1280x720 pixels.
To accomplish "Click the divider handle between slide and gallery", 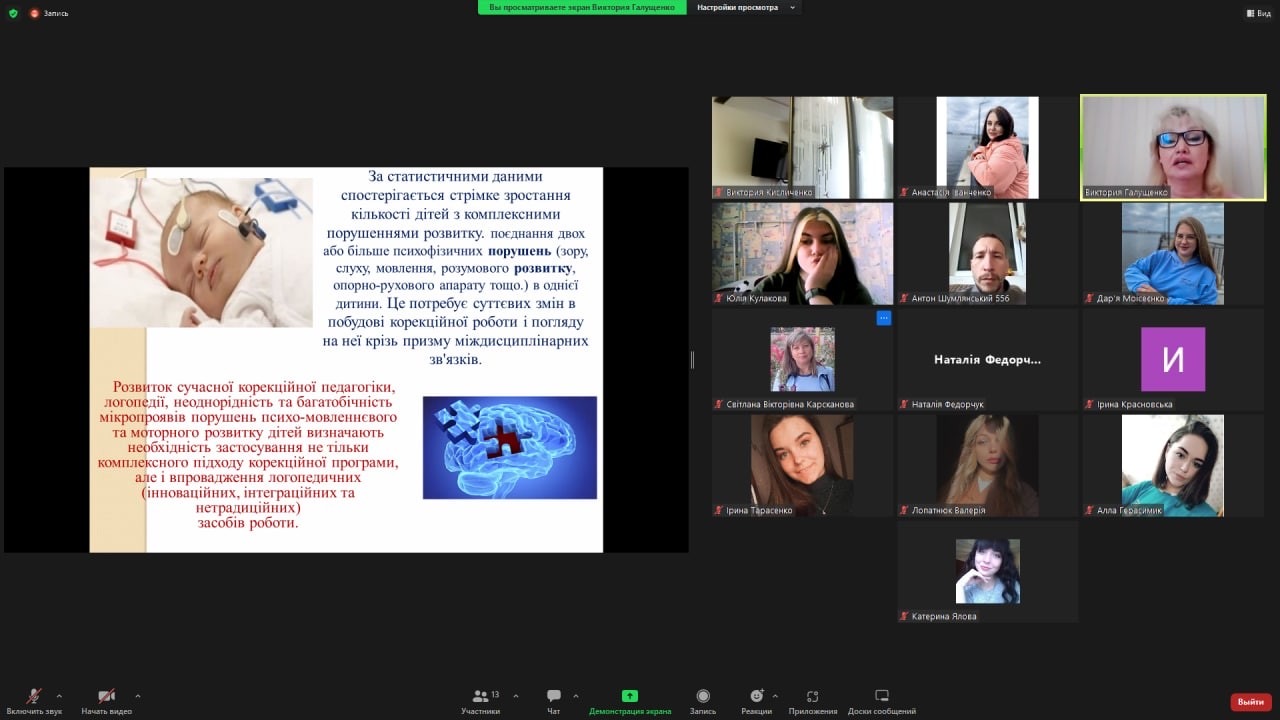I will [692, 360].
